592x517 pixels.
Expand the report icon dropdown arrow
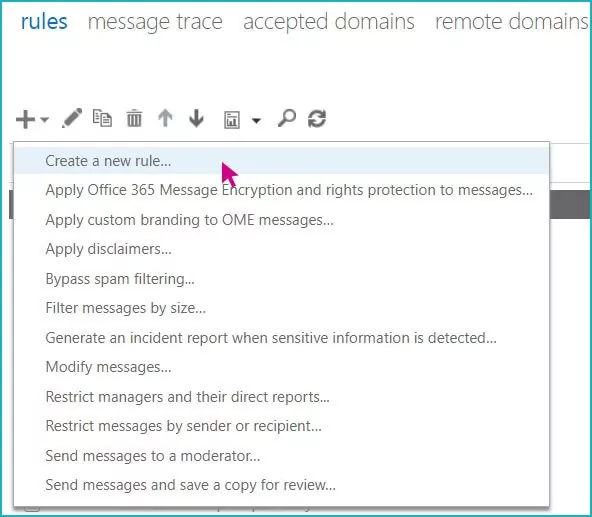tap(256, 120)
